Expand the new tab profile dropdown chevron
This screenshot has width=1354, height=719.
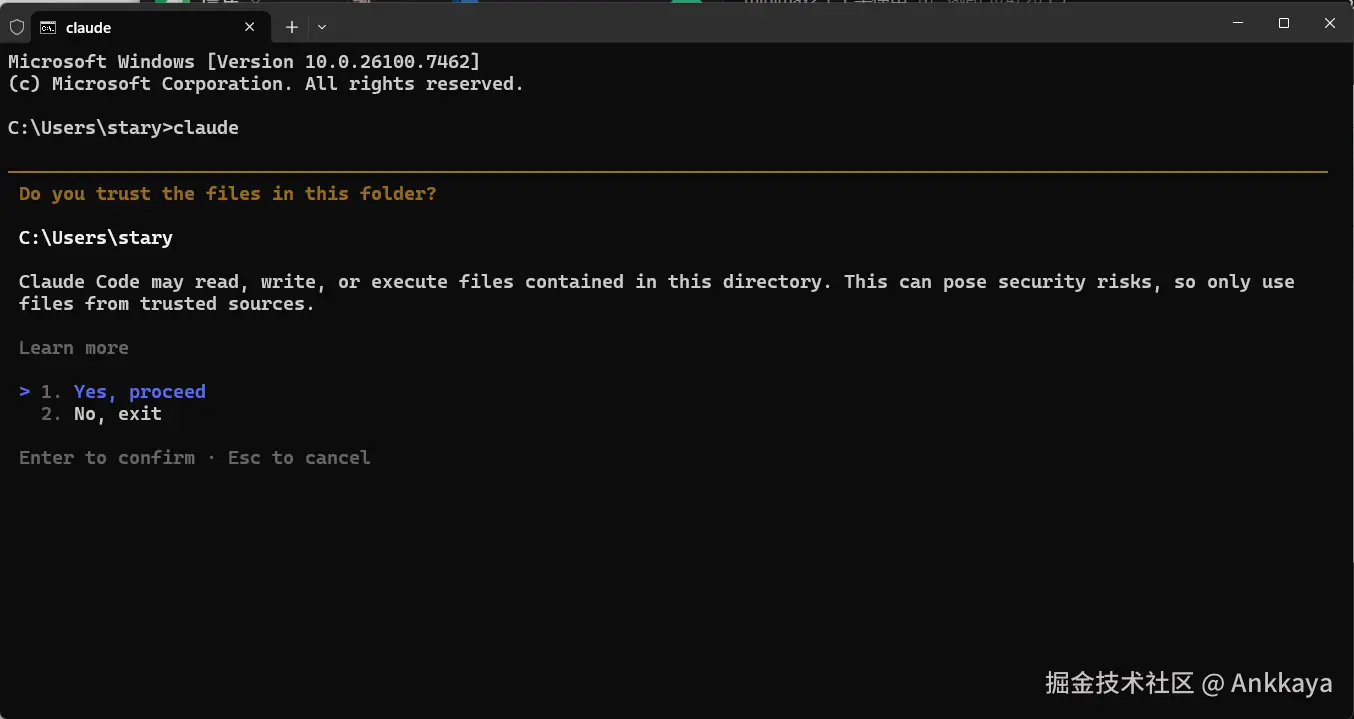pos(321,27)
